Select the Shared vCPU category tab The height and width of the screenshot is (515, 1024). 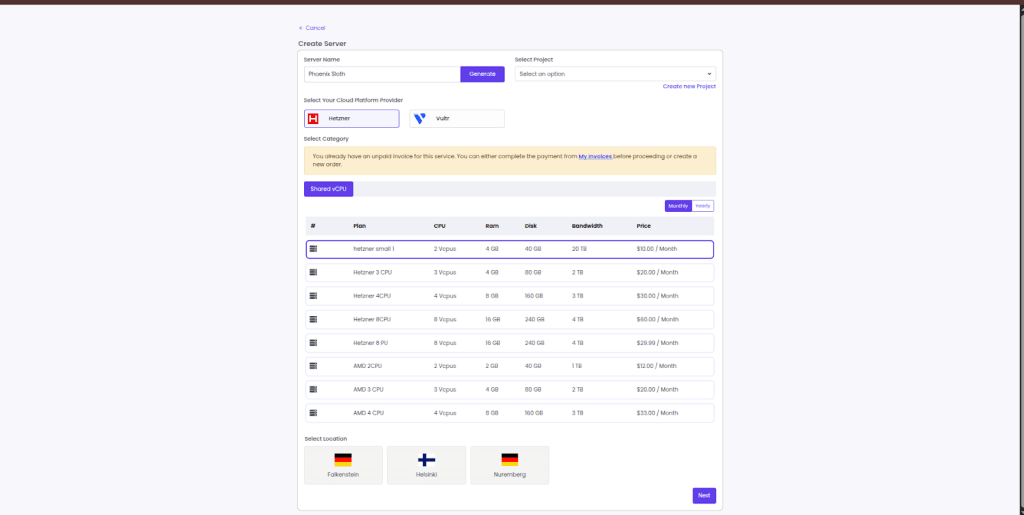point(328,189)
